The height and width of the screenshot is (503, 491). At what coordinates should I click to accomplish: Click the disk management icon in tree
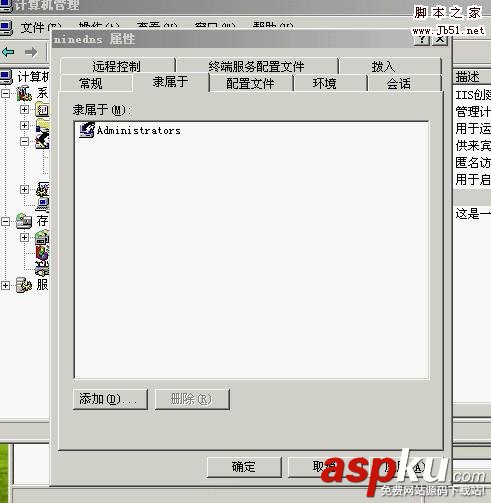click(x=42, y=269)
